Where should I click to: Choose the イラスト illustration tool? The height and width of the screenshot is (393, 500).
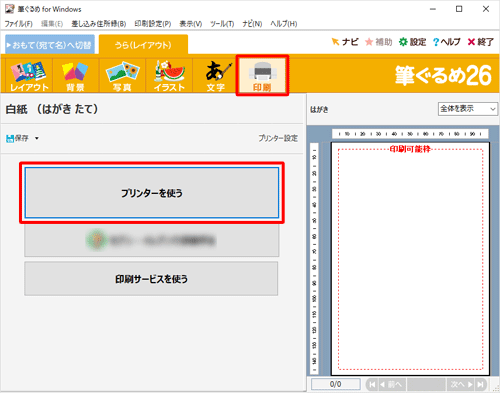coord(169,76)
